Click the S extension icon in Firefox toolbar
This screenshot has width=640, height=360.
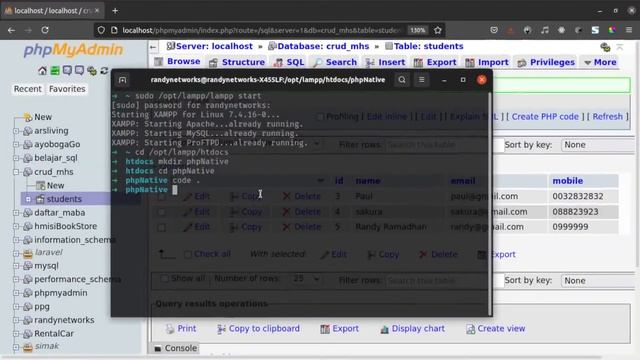(x=595, y=30)
